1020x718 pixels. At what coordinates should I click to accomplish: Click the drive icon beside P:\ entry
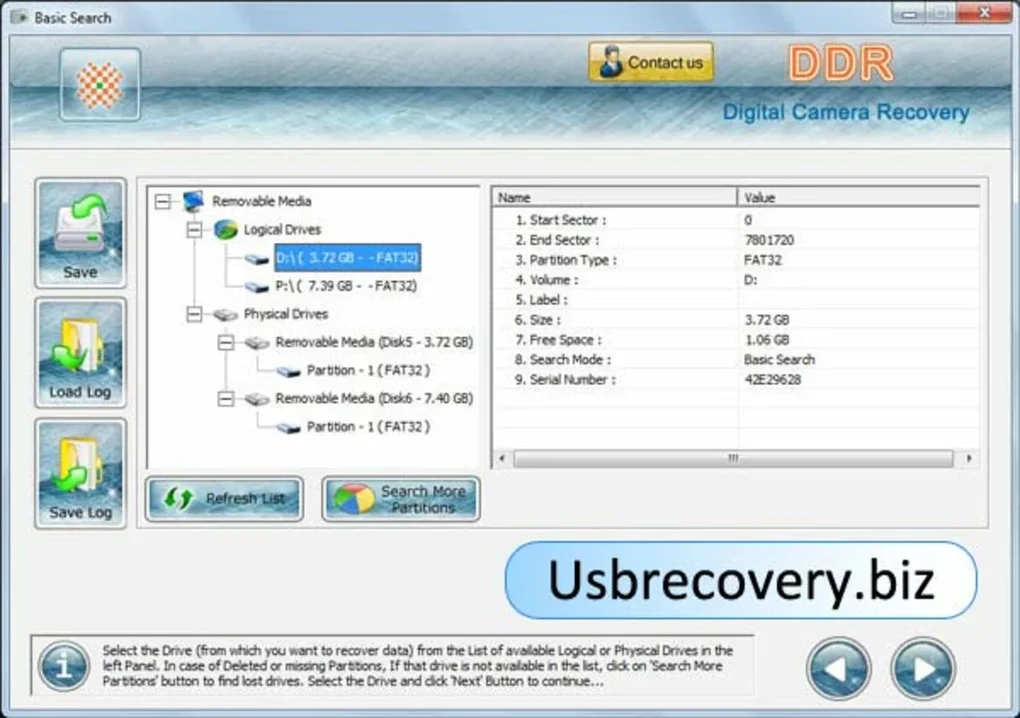tap(257, 287)
